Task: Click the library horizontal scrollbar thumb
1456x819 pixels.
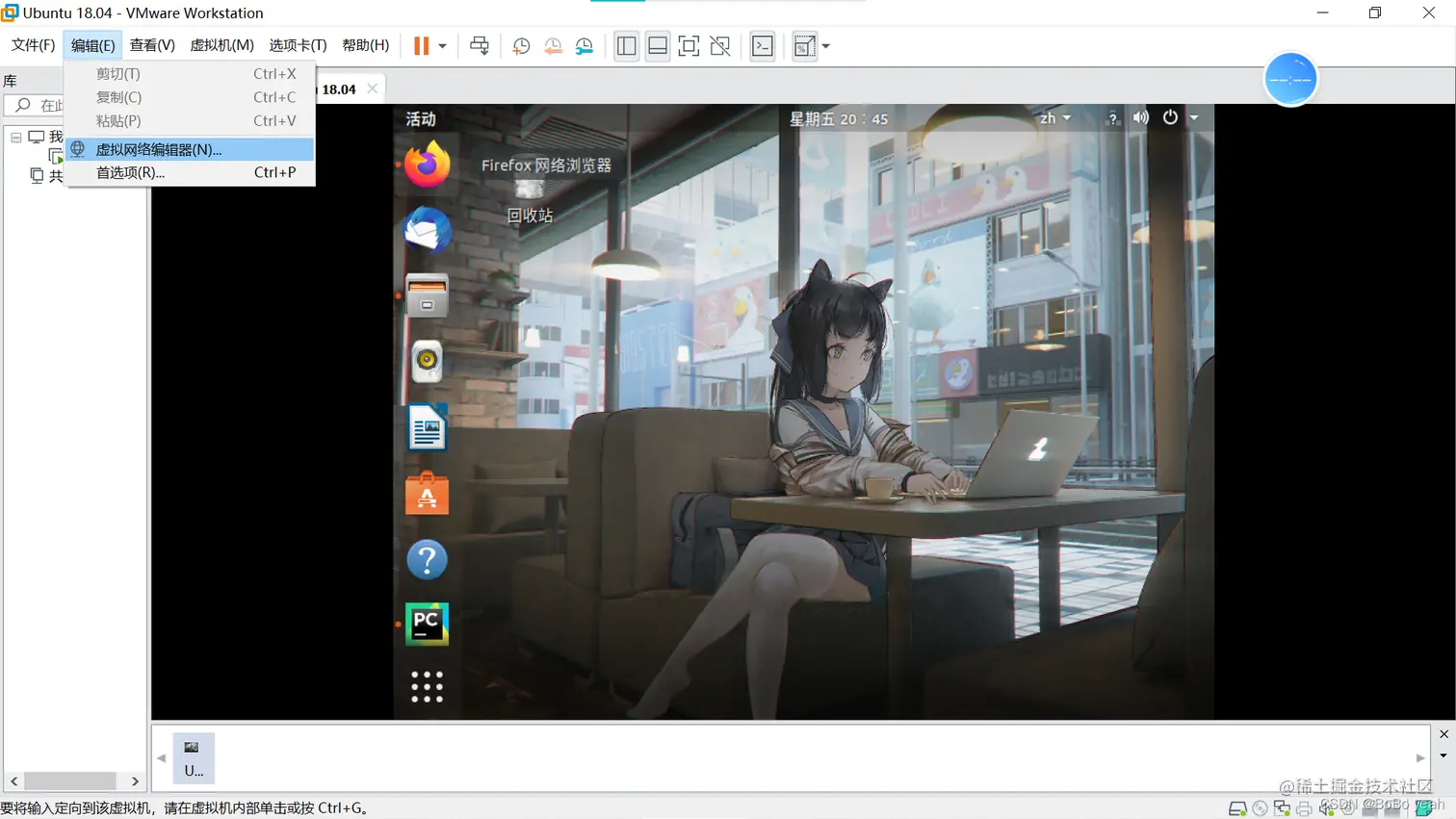Action: pyautogui.click(x=69, y=781)
